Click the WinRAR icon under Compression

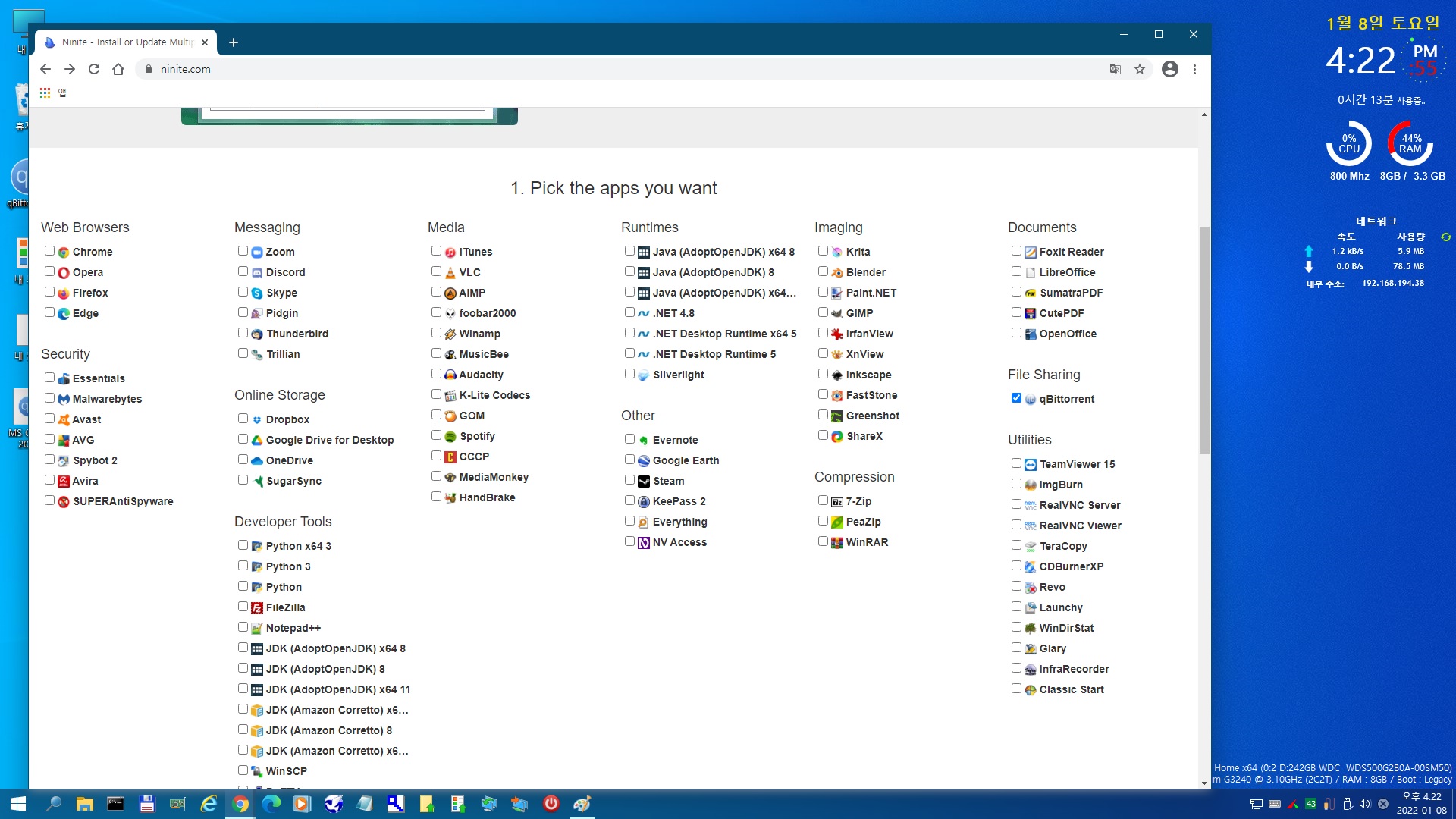[837, 542]
